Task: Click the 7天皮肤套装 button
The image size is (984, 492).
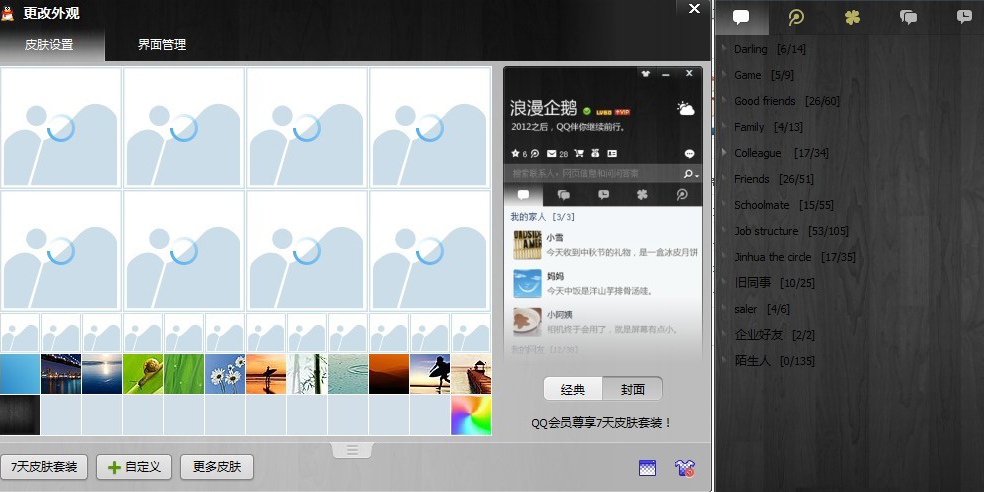Action: (44, 467)
